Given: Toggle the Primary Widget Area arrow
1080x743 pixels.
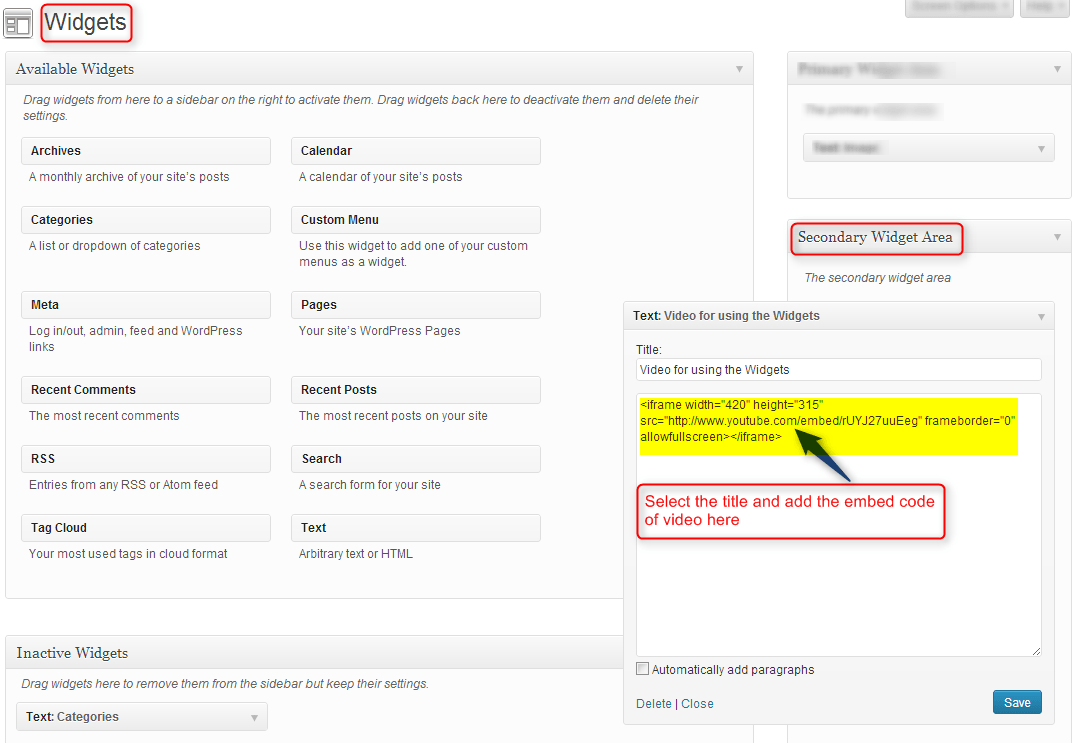Looking at the screenshot, I should pos(1056,69).
